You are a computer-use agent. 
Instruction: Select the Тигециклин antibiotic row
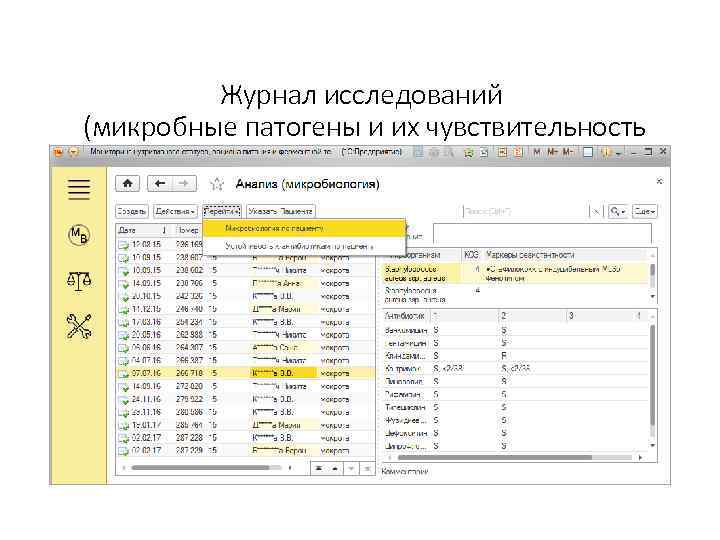pyautogui.click(x=516, y=407)
